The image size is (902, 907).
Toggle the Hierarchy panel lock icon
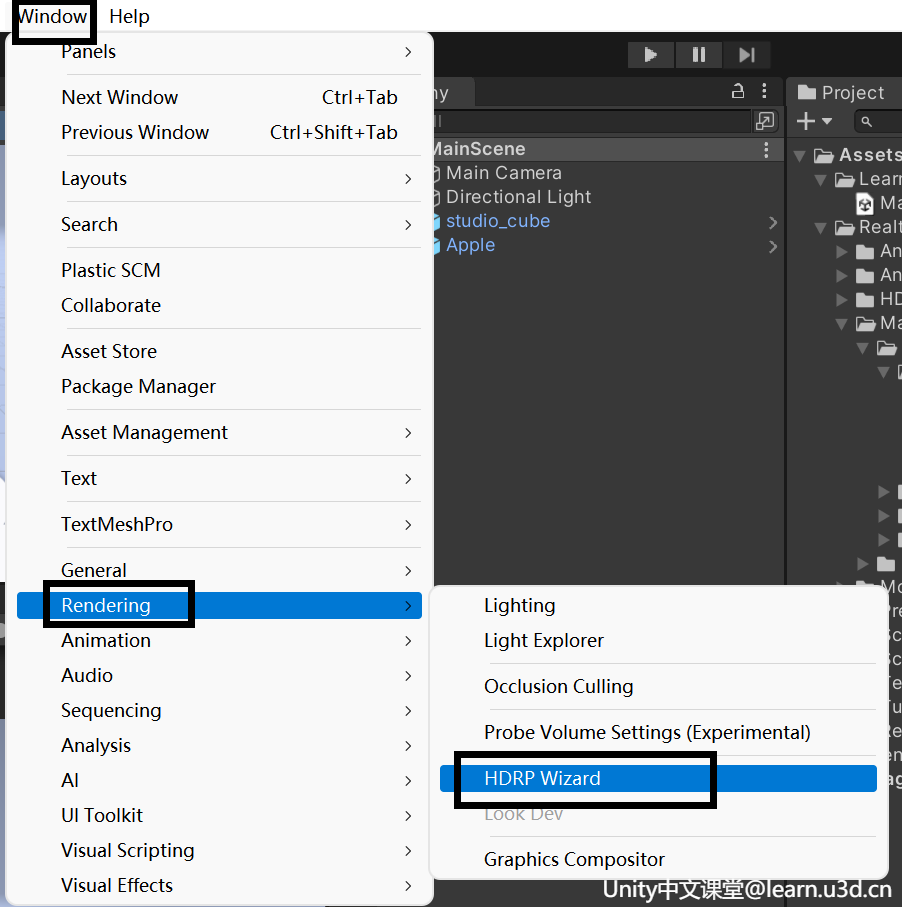(738, 91)
